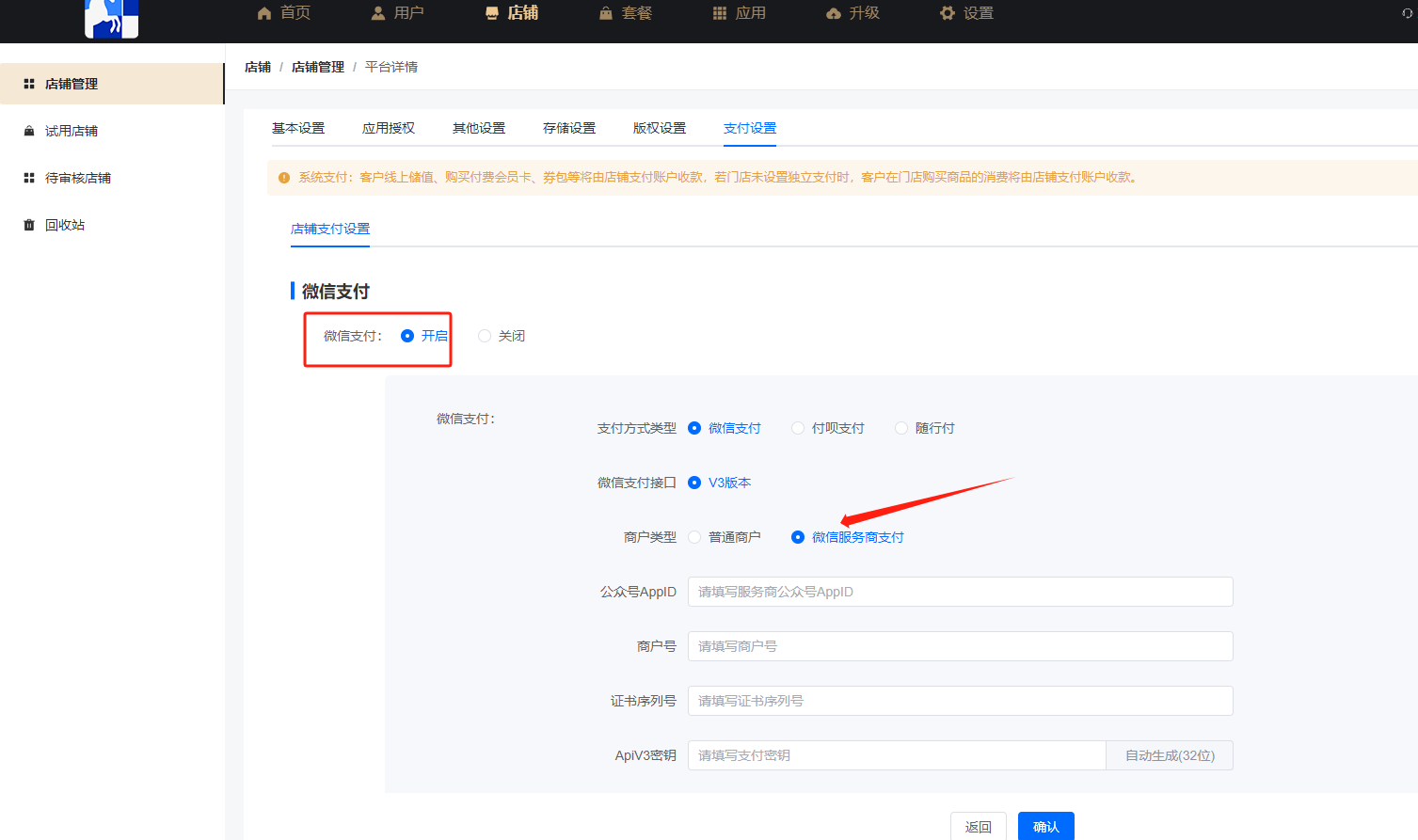Choose 随行付 as payment method type
This screenshot has height=840, width=1418.
pyautogui.click(x=901, y=428)
